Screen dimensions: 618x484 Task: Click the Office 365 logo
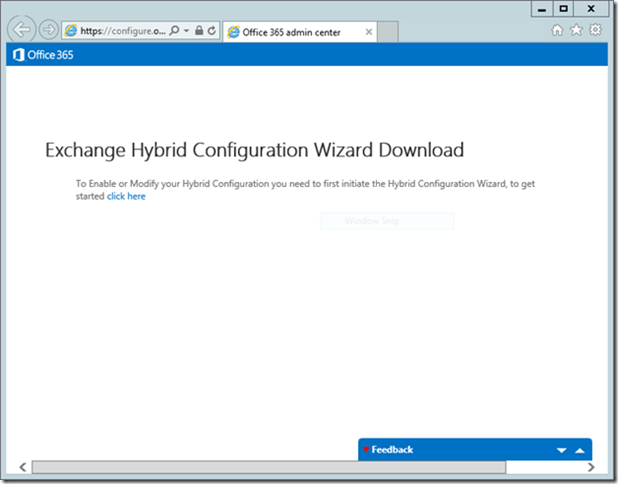[43, 55]
